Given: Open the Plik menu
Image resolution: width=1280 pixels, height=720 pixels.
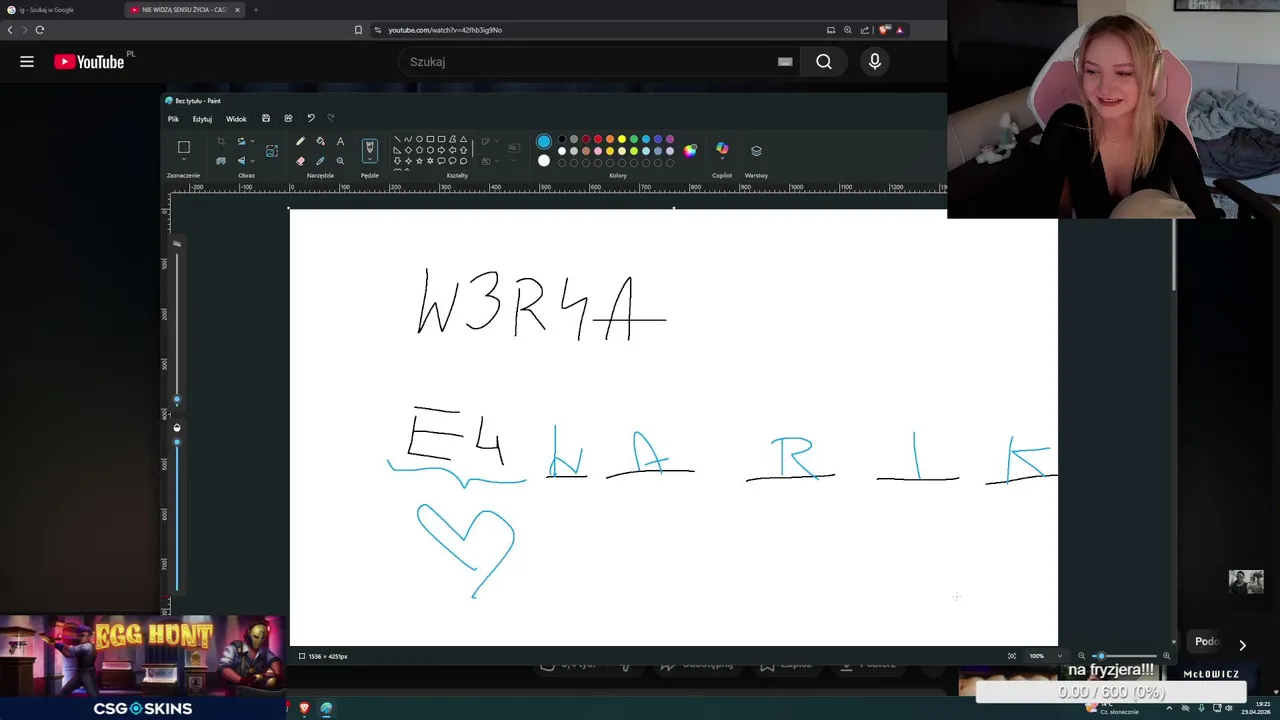Looking at the screenshot, I should pos(173,119).
